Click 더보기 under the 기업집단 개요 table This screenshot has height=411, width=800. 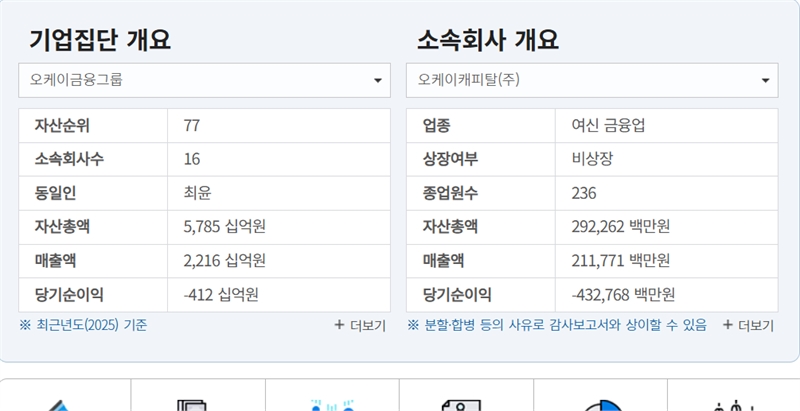click(360, 326)
